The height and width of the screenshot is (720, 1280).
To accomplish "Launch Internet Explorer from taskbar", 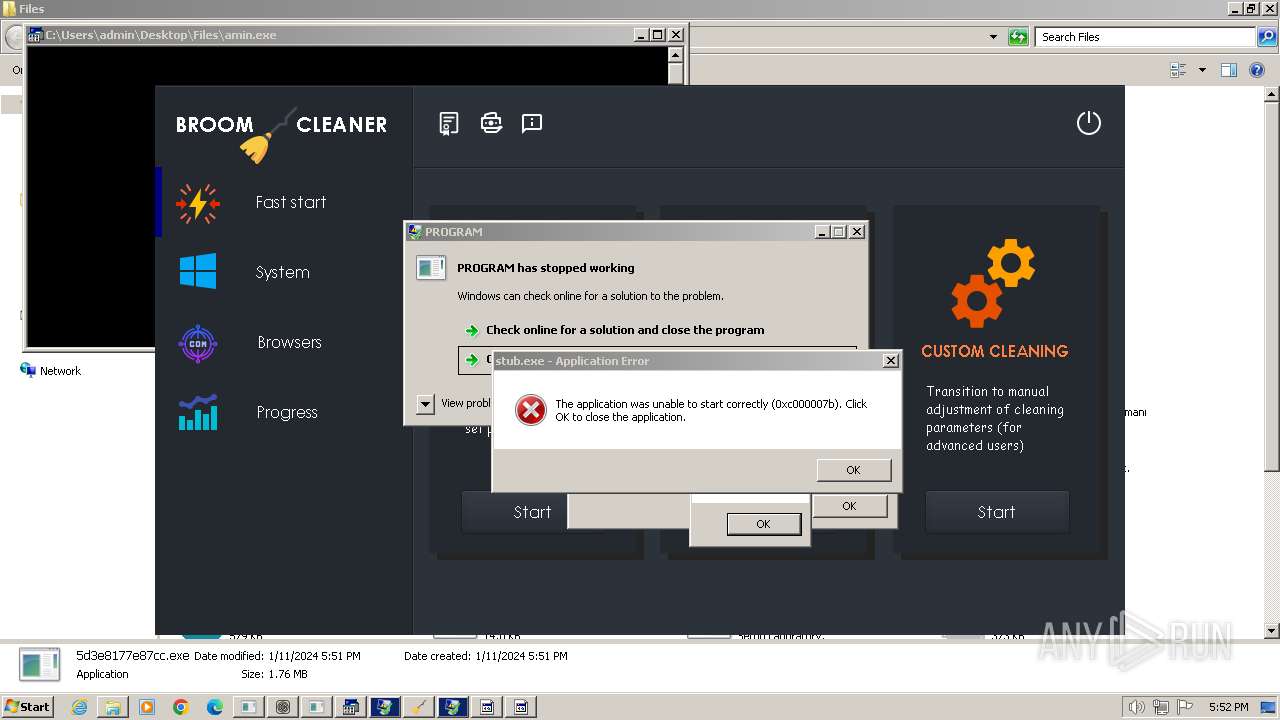I will point(79,707).
